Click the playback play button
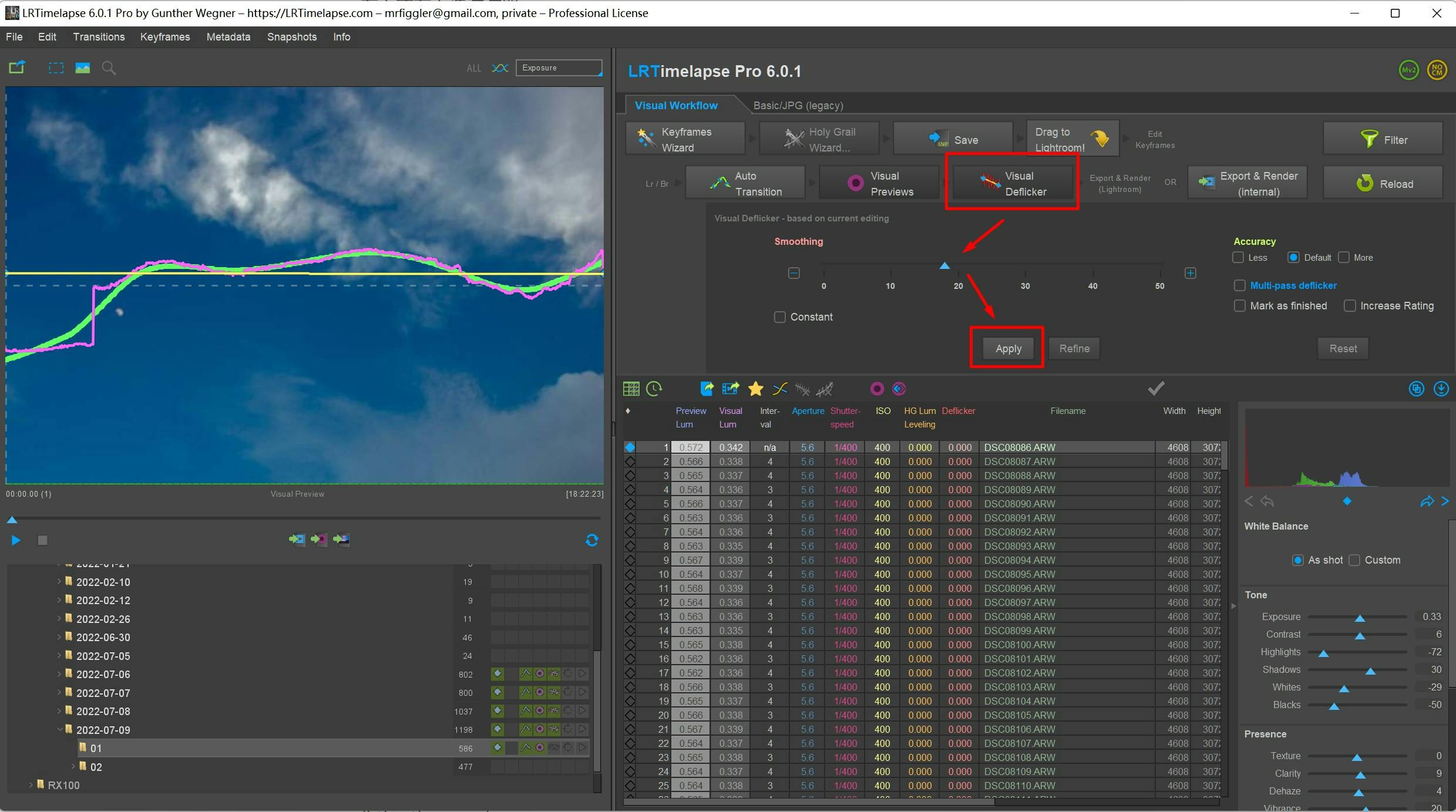The image size is (1456, 812). (x=16, y=540)
